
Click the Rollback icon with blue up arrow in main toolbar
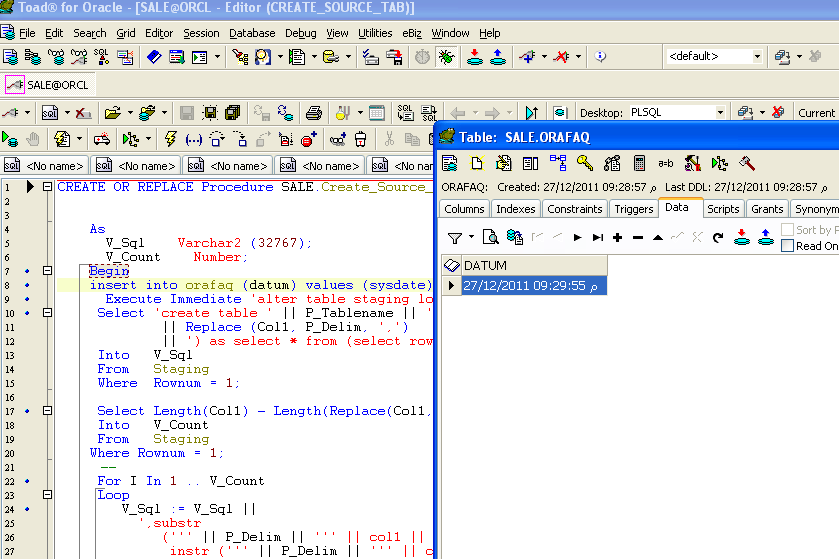point(498,56)
